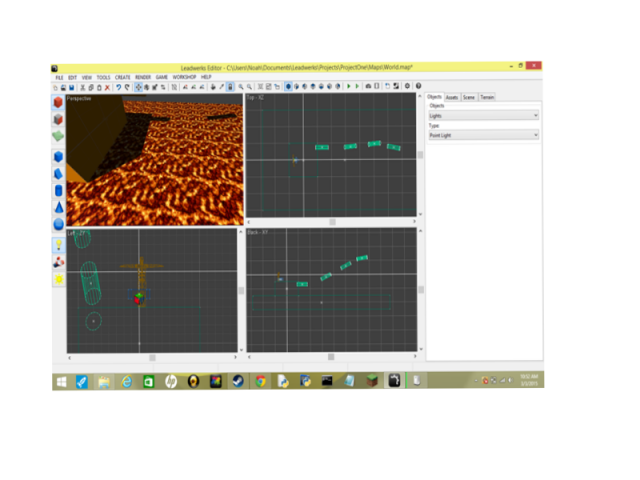
Task: Click the red X delete icon
Action: pyautogui.click(x=109, y=87)
